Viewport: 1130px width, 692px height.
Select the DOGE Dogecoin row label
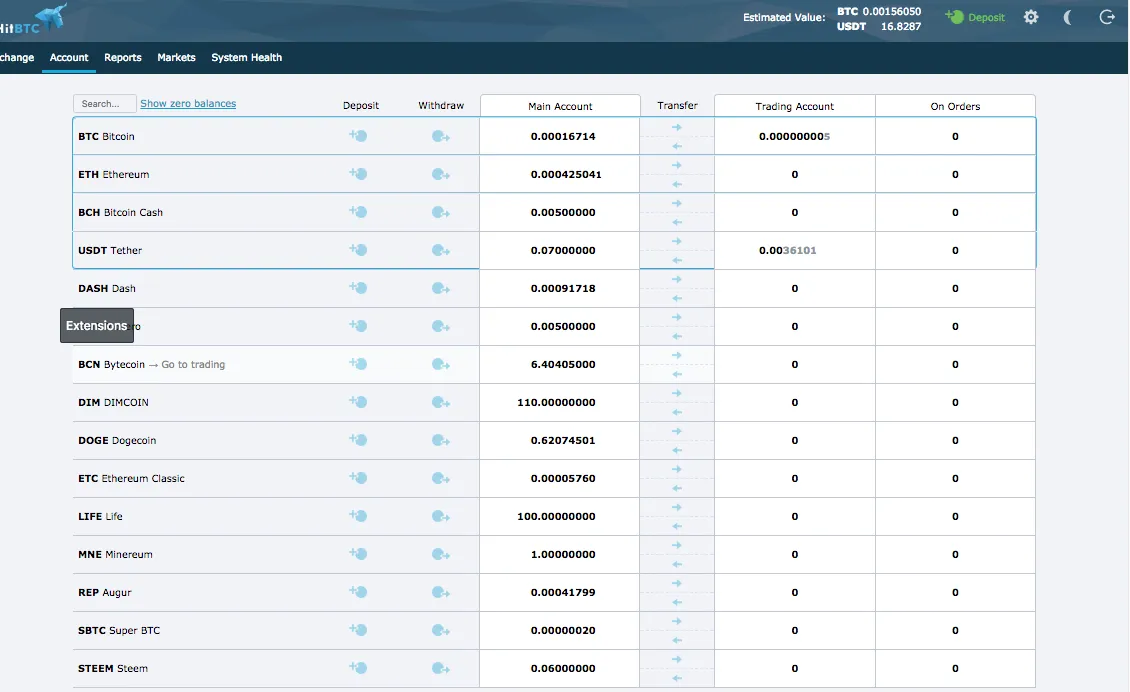pos(117,440)
